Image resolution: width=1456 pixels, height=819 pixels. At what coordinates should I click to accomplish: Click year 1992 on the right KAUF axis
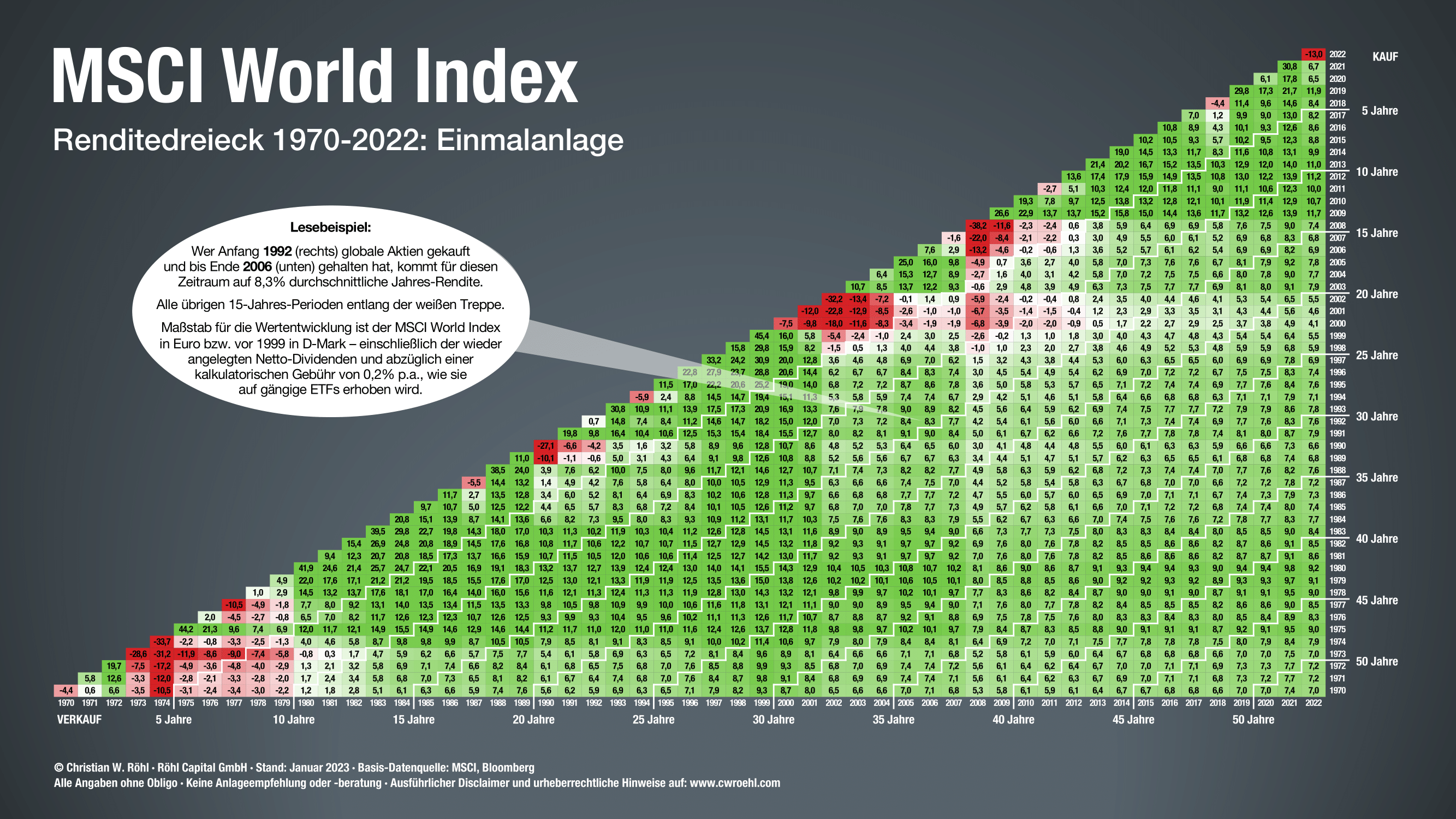[1338, 421]
